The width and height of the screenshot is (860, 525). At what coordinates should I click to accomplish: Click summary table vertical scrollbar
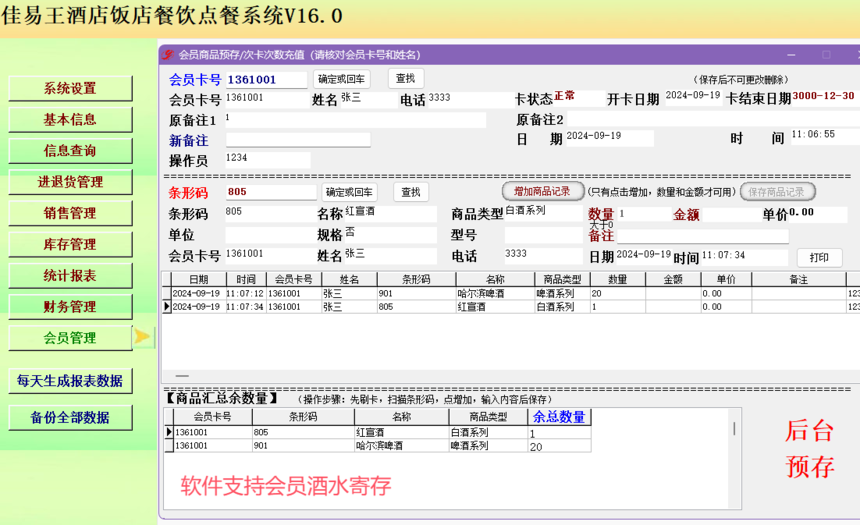pyautogui.click(x=734, y=428)
